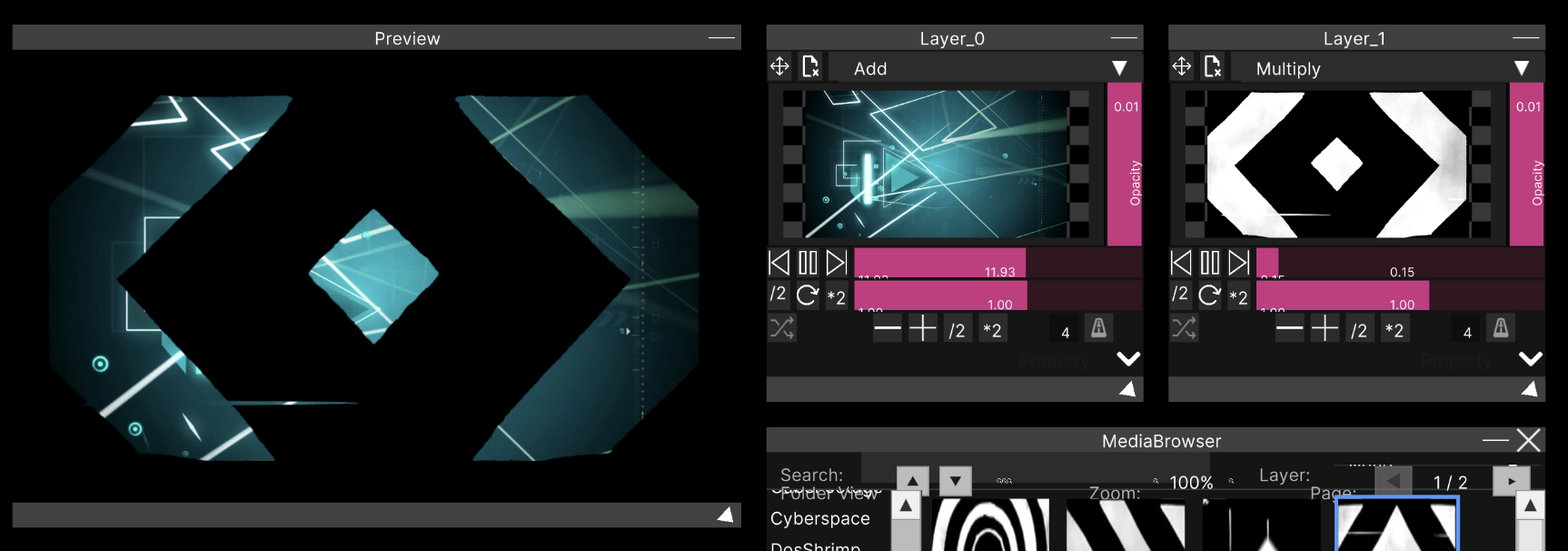Double speed with *2 beside Layer_1 loop icon
Screen dimensions: 1568x551
[1238, 296]
